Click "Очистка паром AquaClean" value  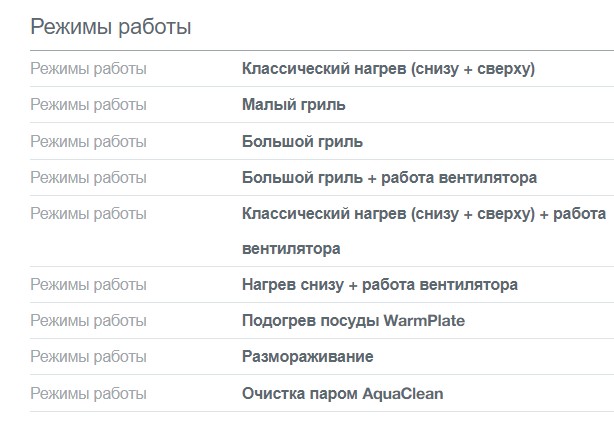click(342, 393)
